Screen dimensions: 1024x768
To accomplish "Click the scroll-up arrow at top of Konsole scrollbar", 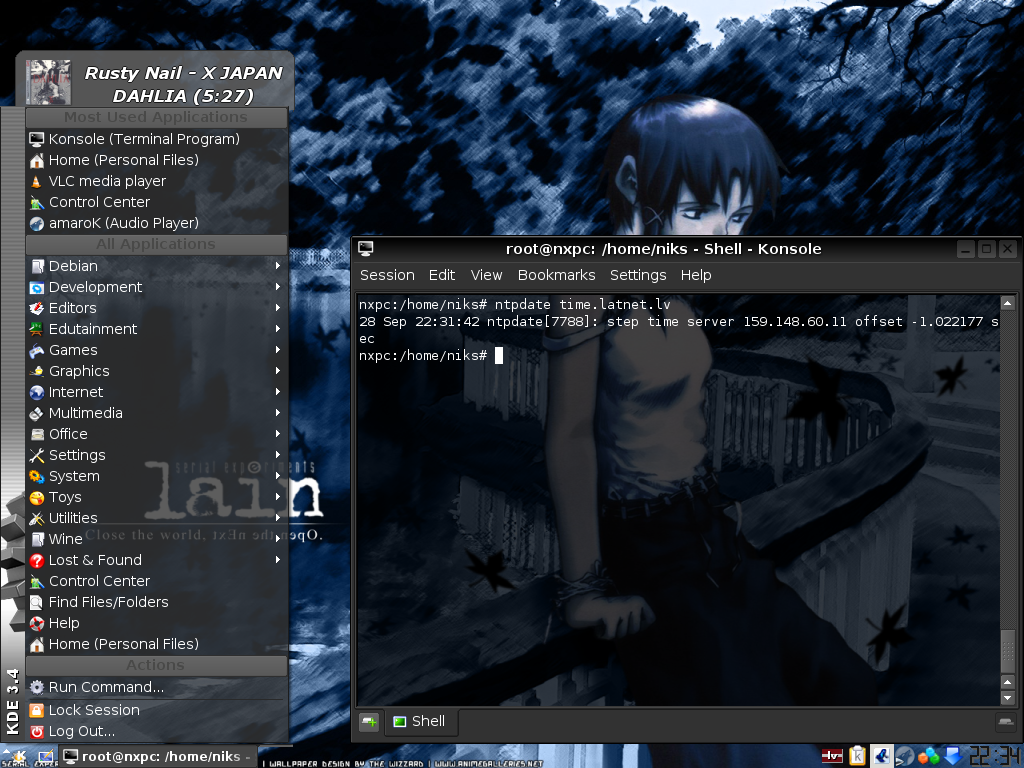I will (1008, 304).
